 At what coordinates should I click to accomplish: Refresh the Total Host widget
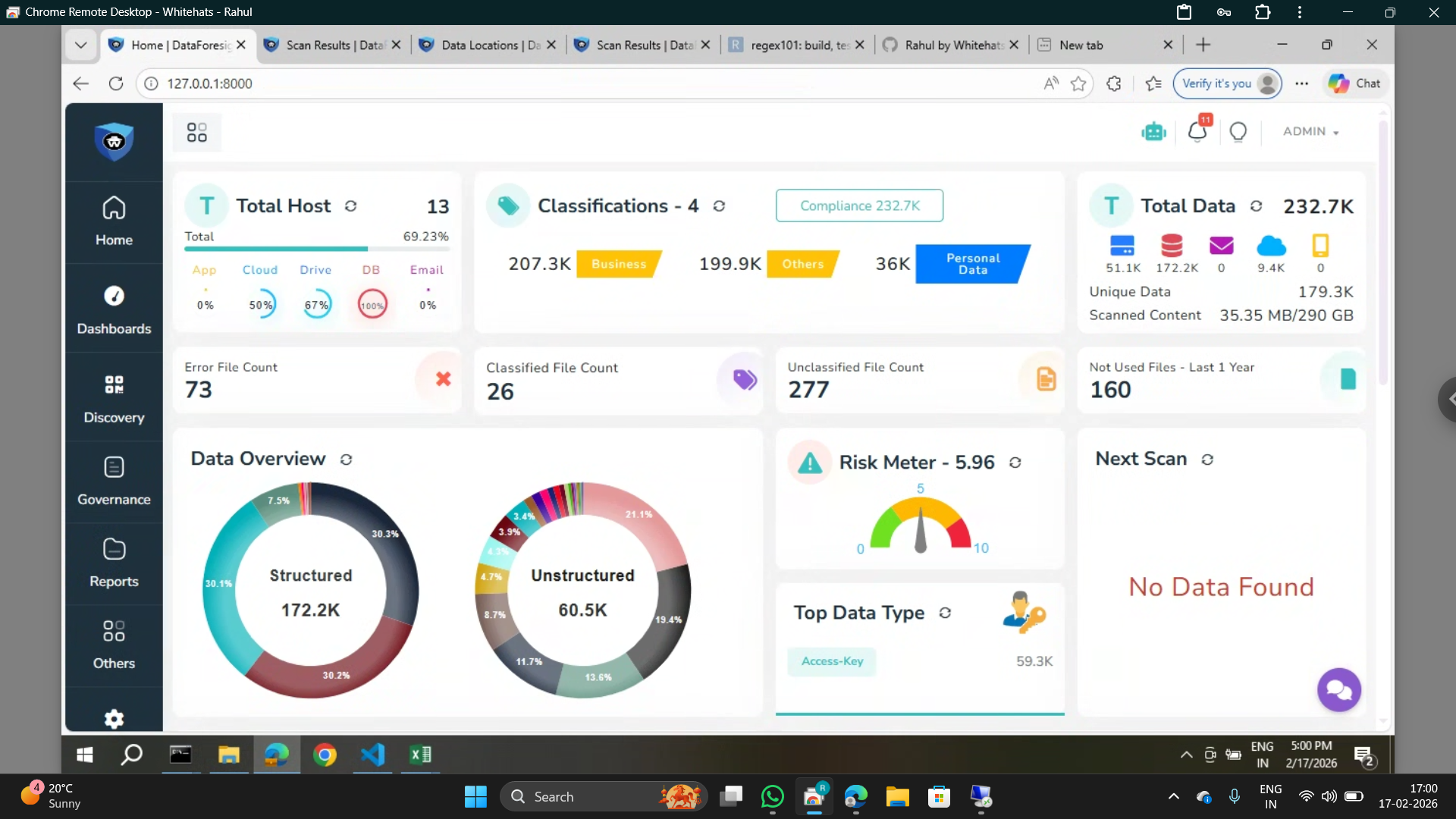pyautogui.click(x=351, y=206)
